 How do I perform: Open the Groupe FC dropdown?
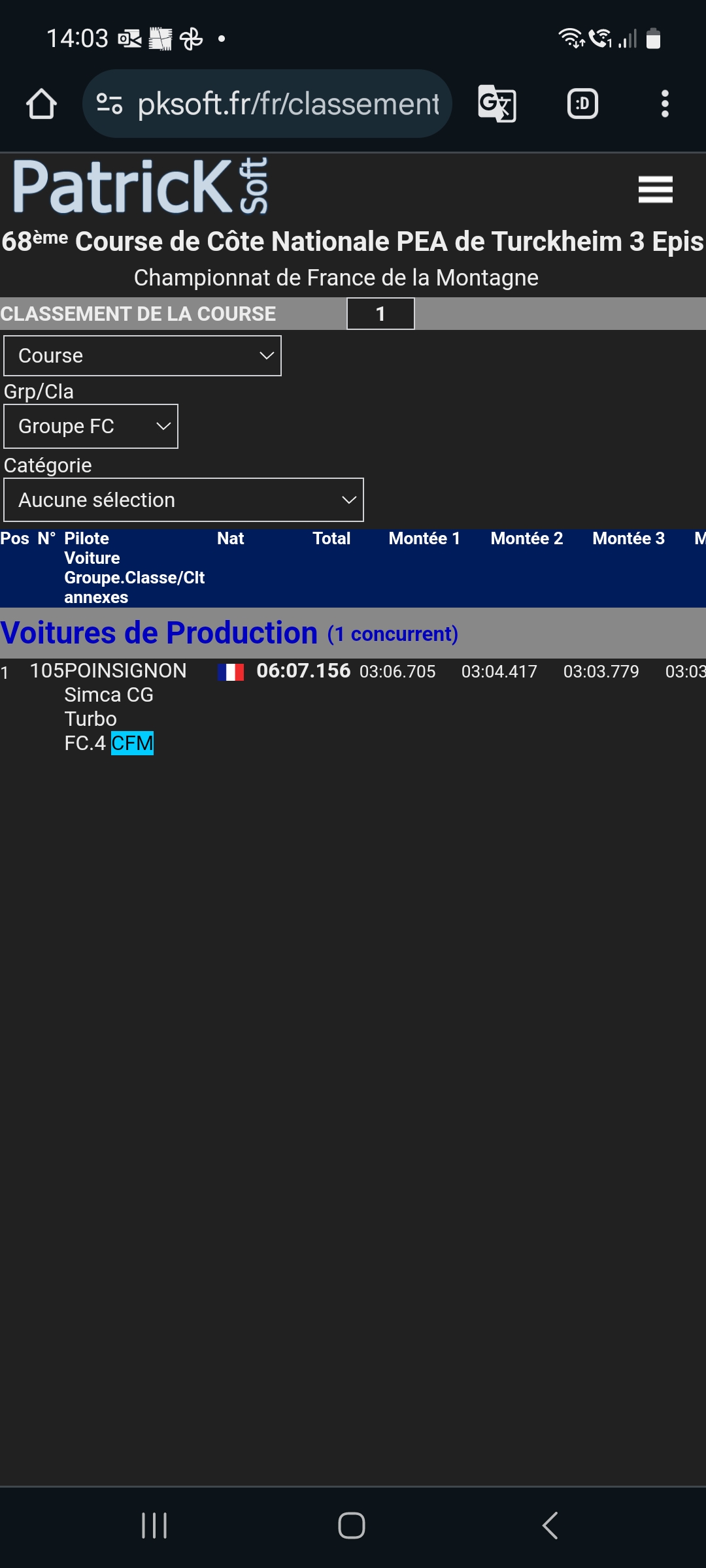click(x=91, y=427)
